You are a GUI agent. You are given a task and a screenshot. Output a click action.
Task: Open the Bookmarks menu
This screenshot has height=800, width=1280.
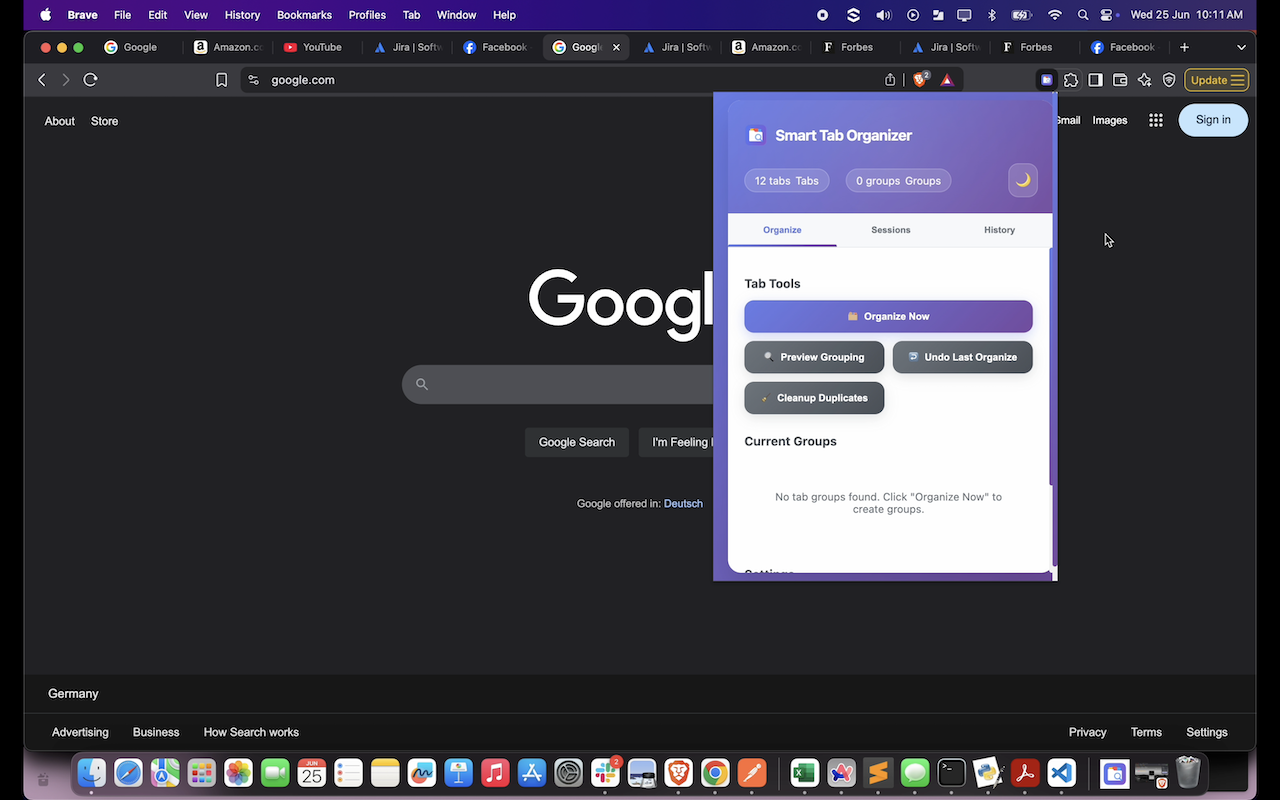coord(304,15)
